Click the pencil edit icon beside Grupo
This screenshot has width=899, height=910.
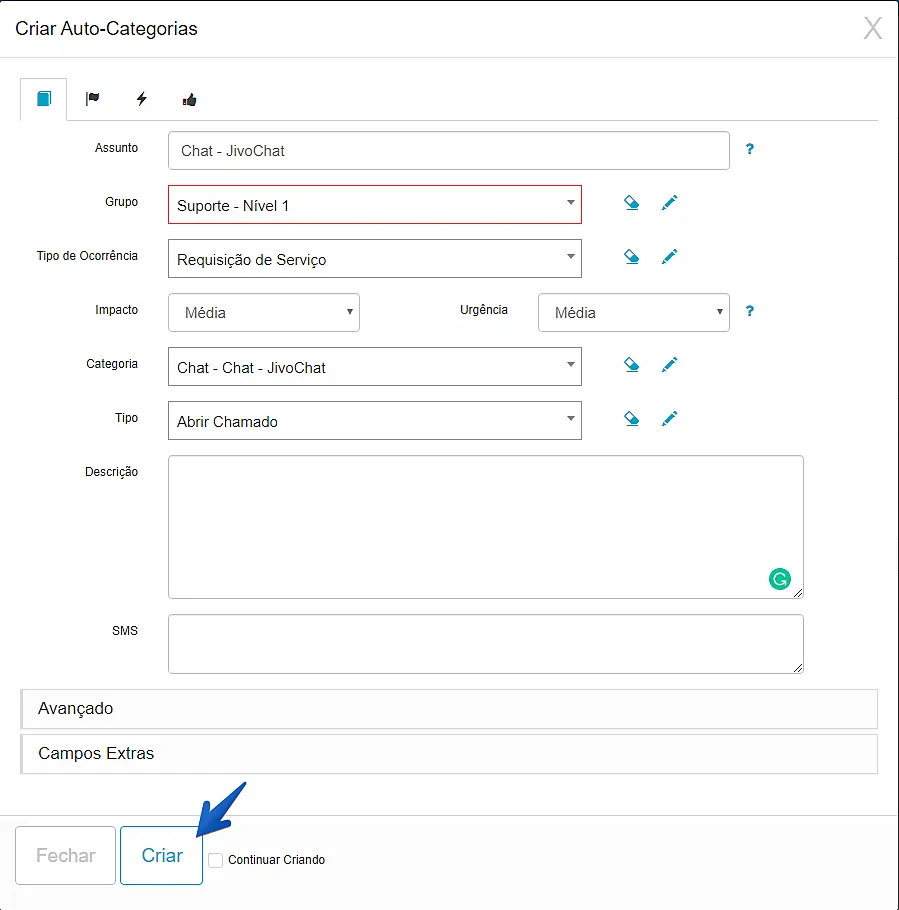[669, 203]
